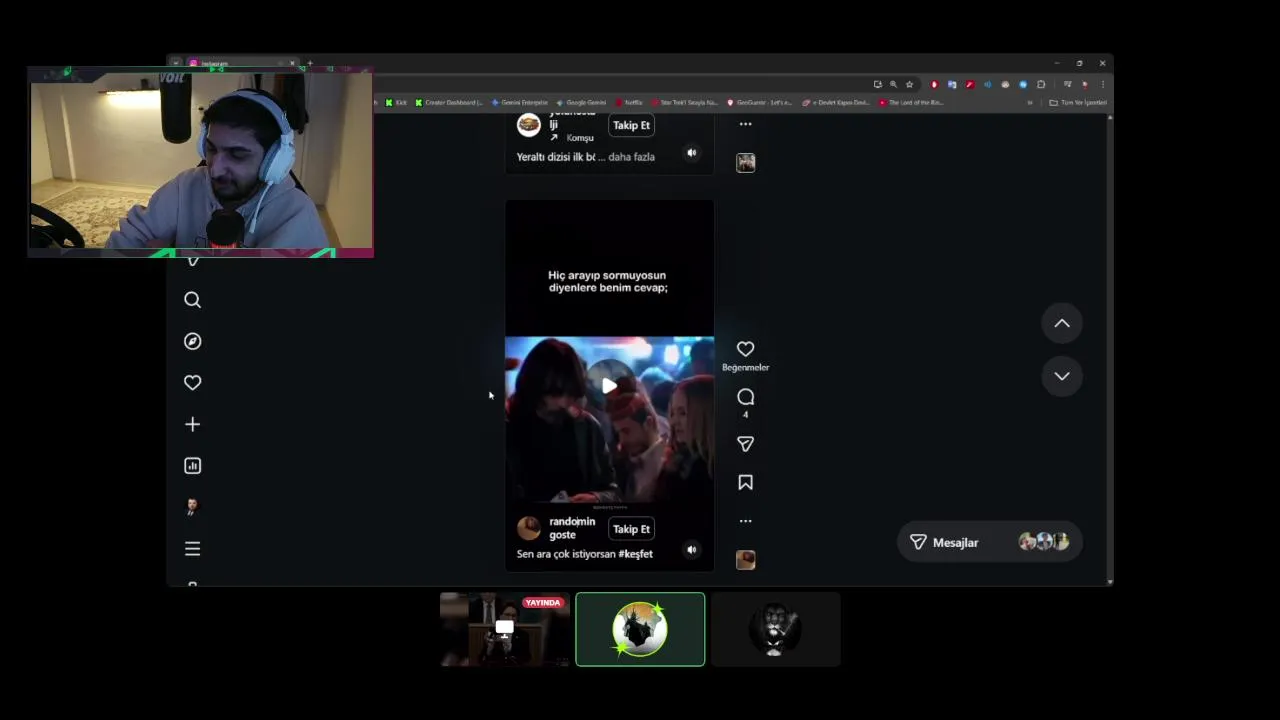Open Tüm Yer İşaretleri folder
1280x720 pixels.
click(x=1078, y=102)
